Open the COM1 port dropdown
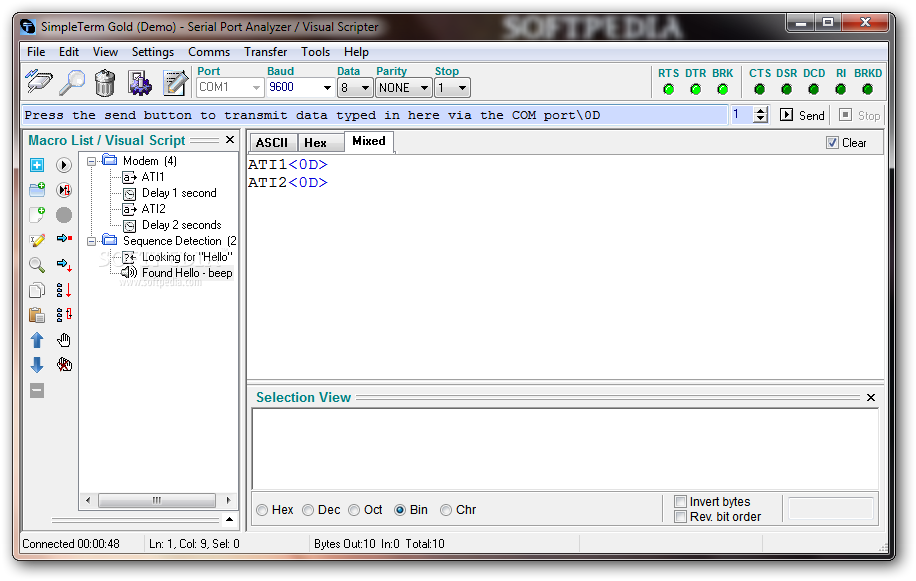The height and width of the screenshot is (581, 916). 256,88
